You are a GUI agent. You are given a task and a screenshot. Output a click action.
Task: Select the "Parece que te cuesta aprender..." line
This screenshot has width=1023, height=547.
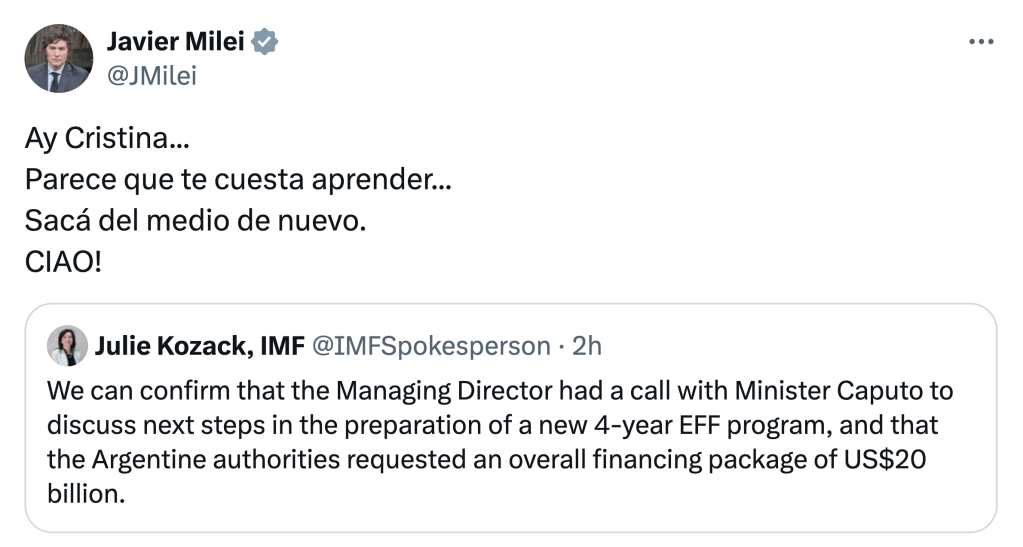[x=237, y=184]
